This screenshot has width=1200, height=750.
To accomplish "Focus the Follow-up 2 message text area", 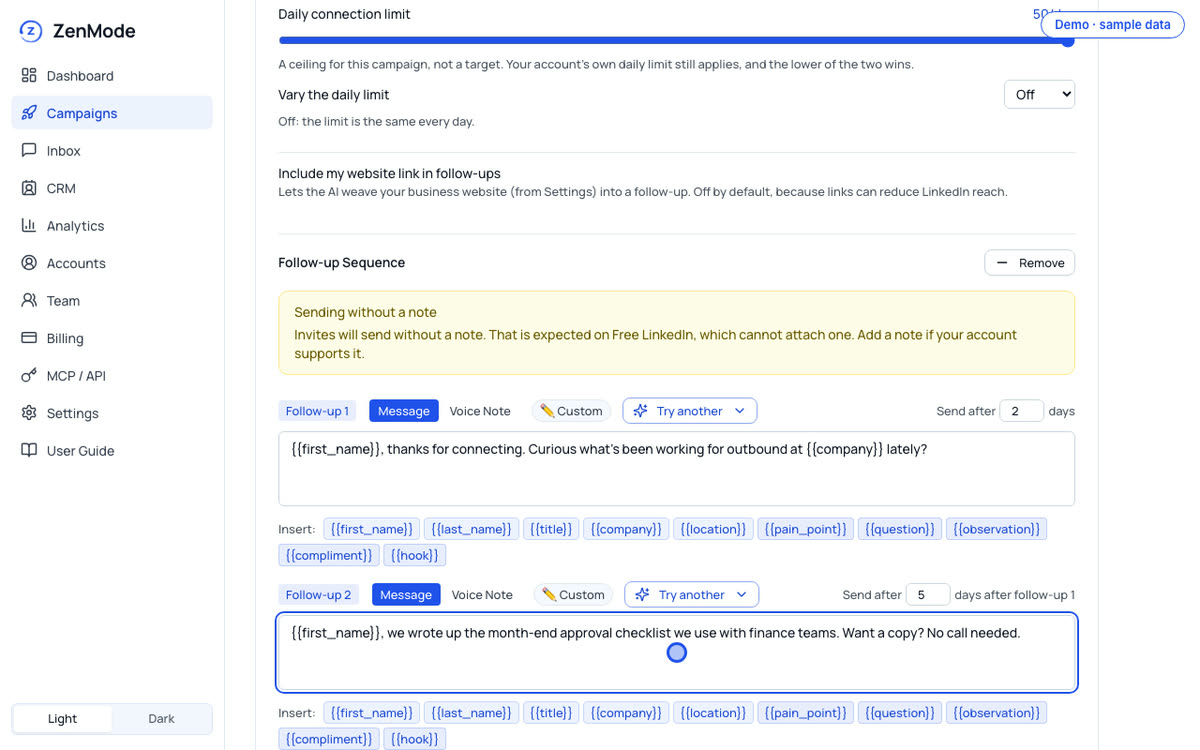I will point(677,653).
